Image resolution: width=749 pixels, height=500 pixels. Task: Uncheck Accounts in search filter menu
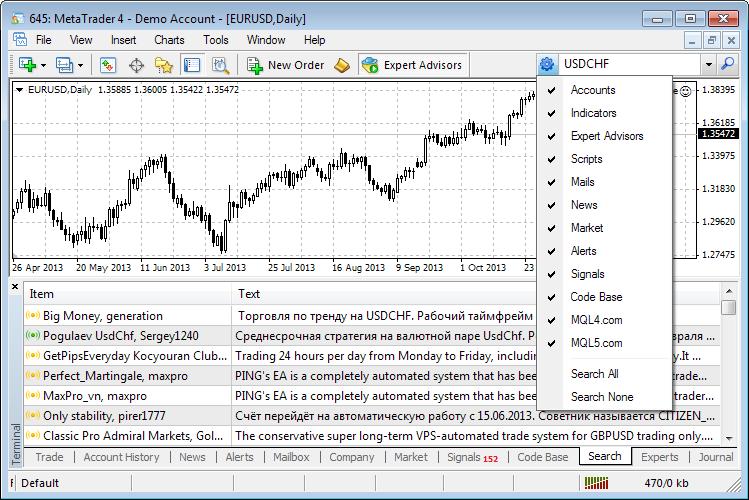point(604,90)
